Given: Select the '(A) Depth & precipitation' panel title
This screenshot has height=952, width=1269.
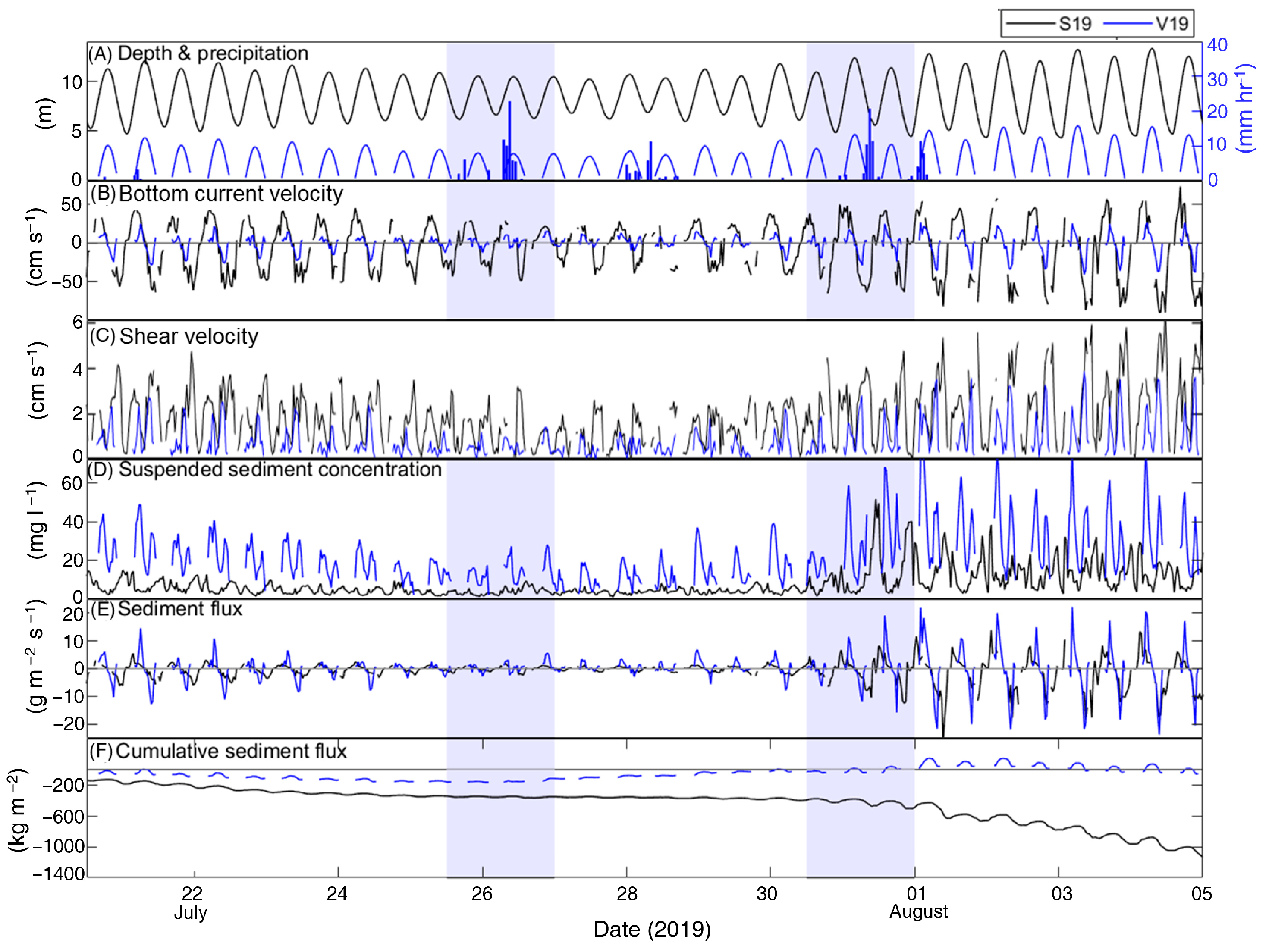Looking at the screenshot, I should [x=198, y=53].
